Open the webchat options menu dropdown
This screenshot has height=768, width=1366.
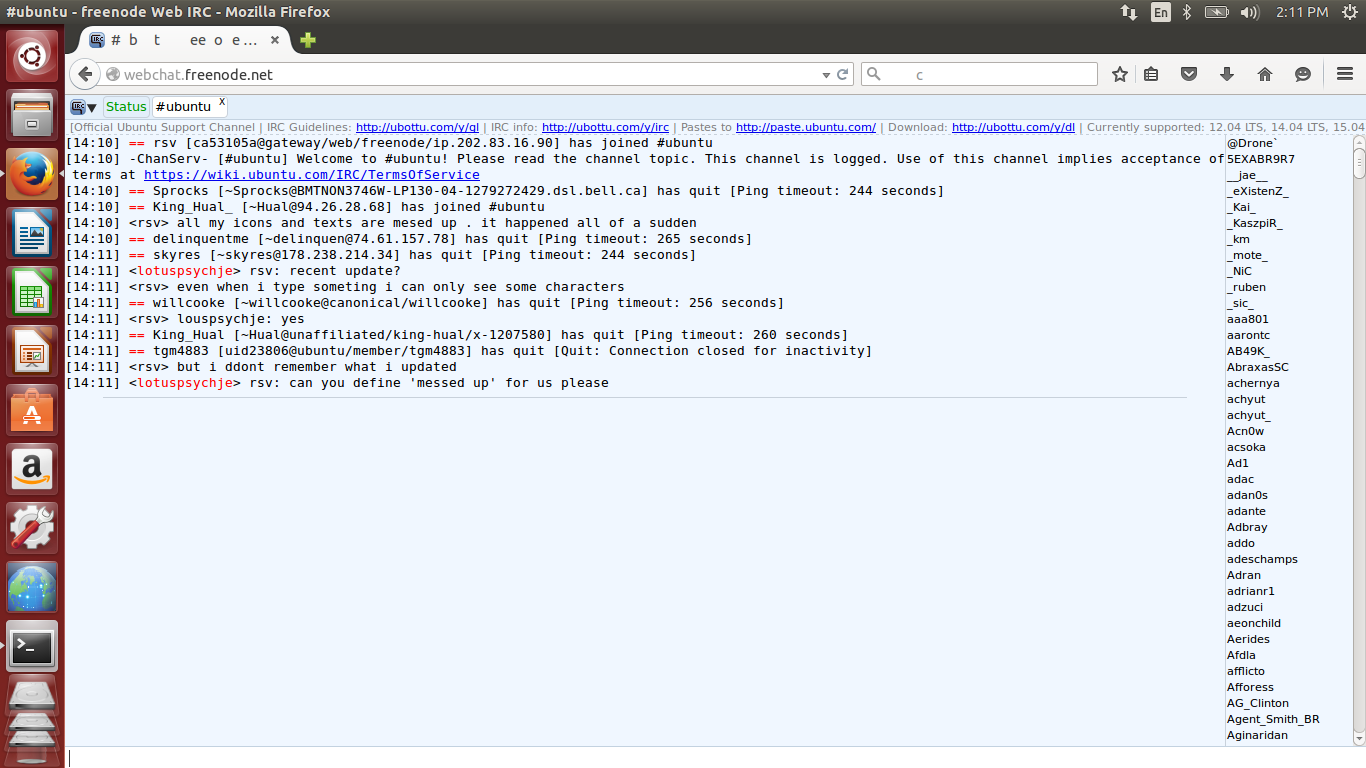point(84,107)
